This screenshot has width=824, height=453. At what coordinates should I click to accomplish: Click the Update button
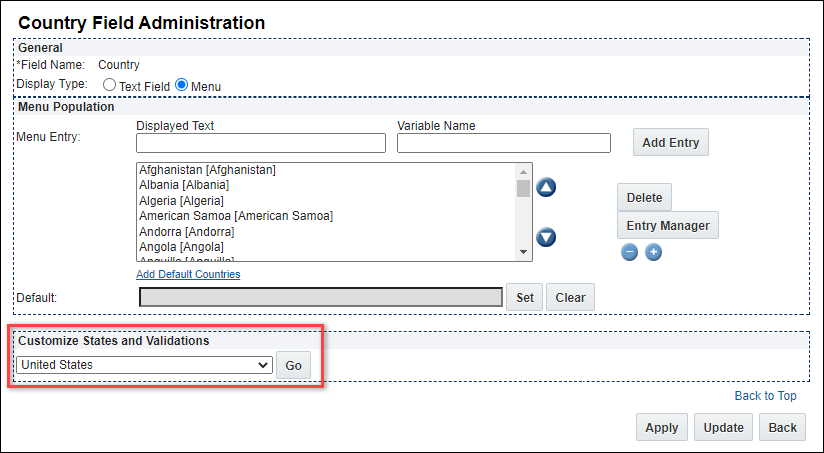point(723,427)
